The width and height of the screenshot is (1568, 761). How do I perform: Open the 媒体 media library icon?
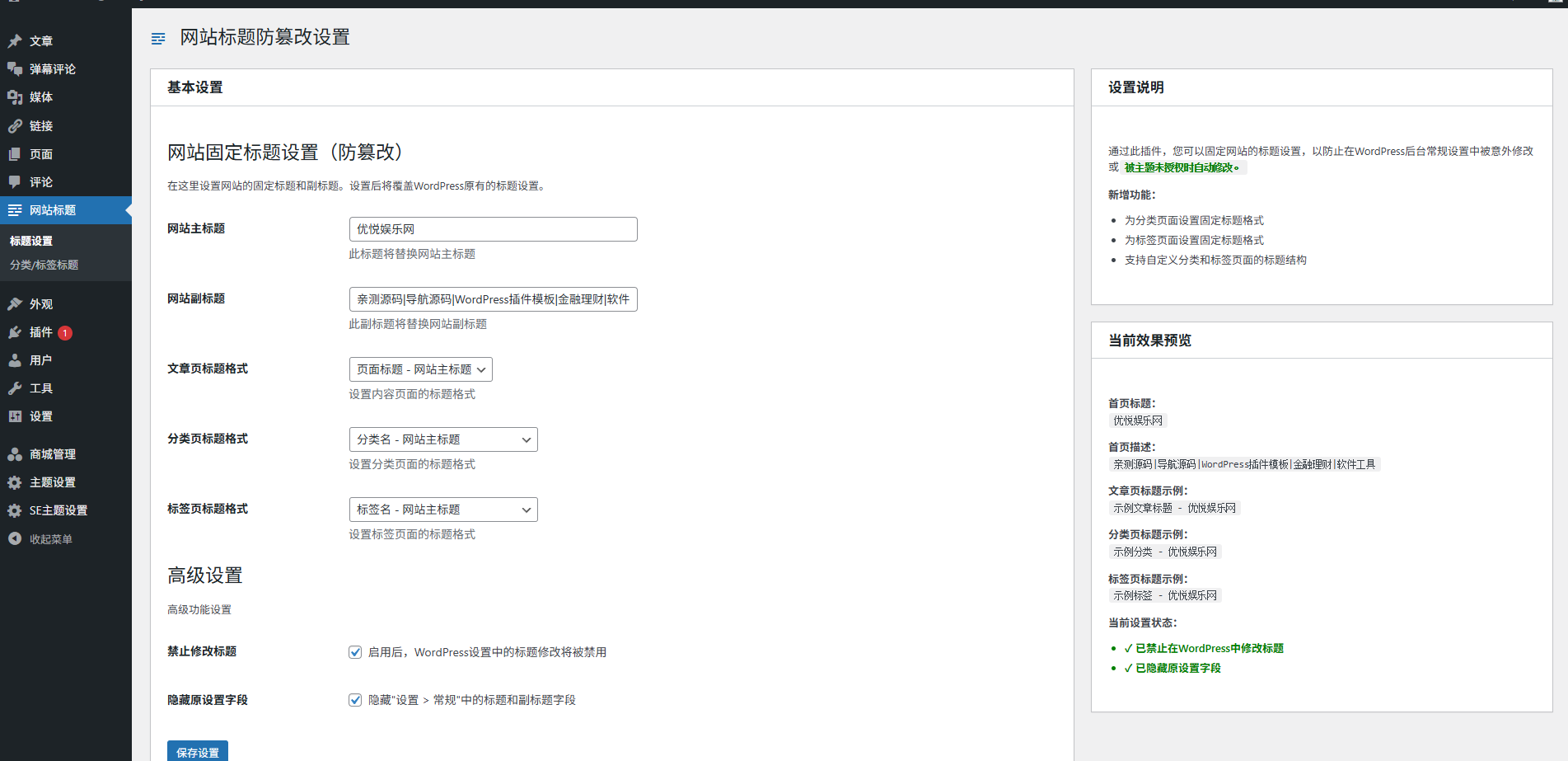[x=15, y=97]
